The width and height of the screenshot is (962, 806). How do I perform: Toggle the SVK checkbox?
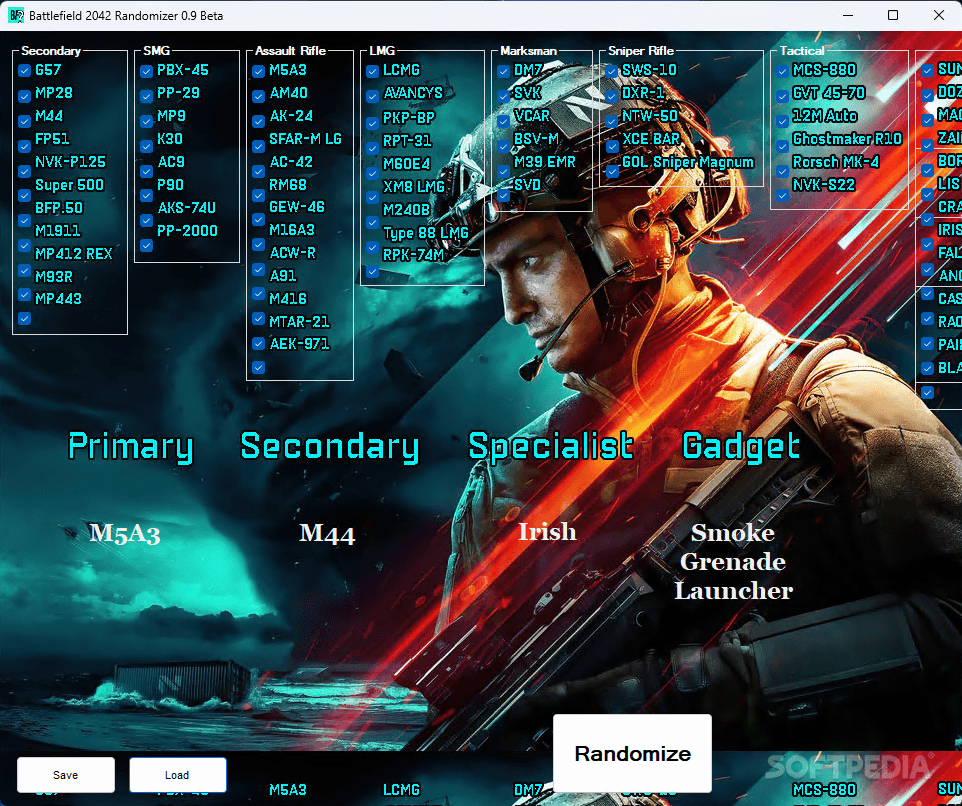pos(504,96)
